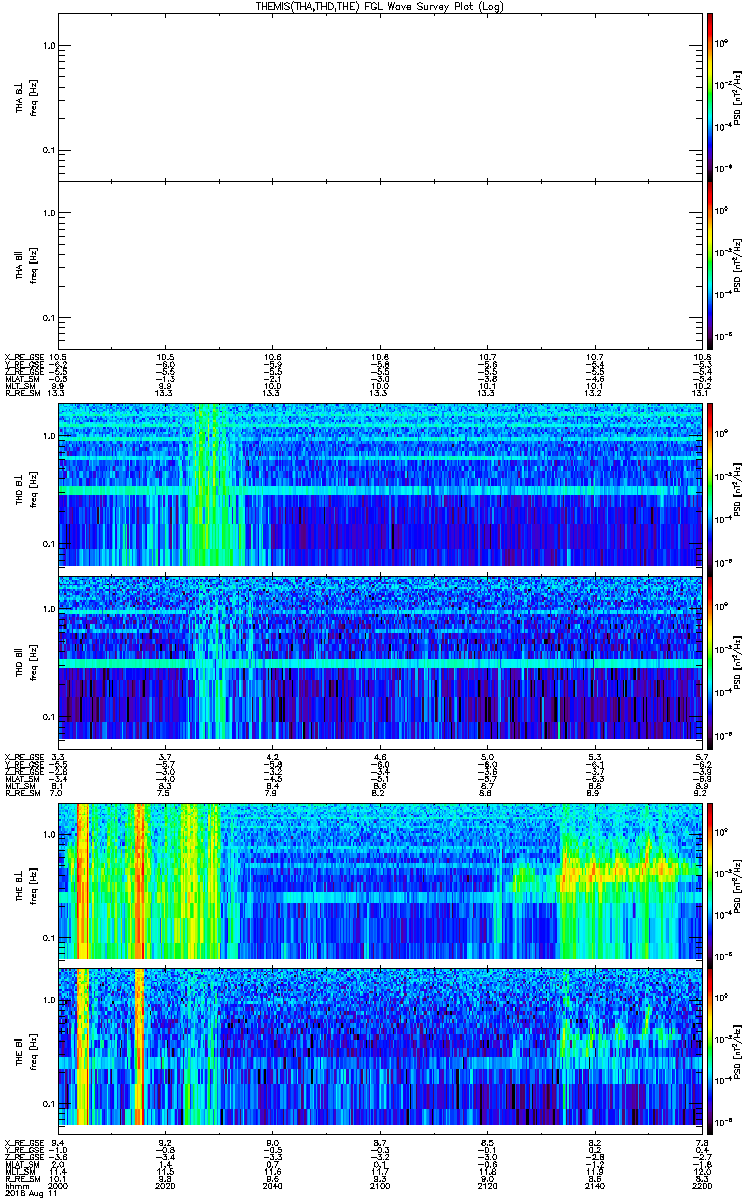Click the 2120 time tick label

[487, 1185]
